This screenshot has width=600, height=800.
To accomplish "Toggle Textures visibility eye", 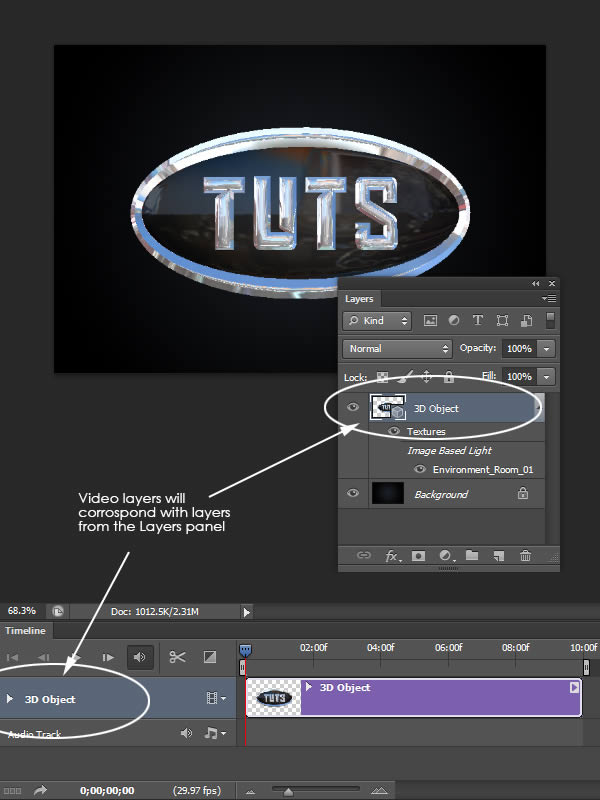I will point(393,431).
